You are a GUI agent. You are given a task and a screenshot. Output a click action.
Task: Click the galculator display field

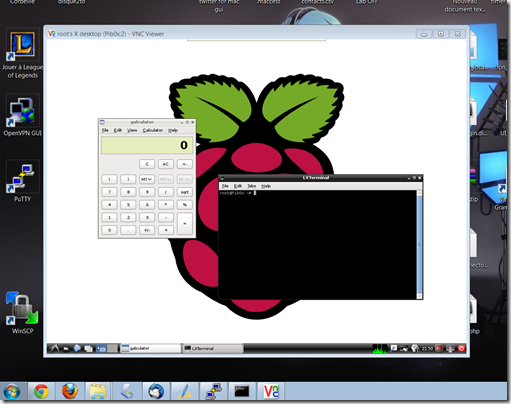click(147, 145)
